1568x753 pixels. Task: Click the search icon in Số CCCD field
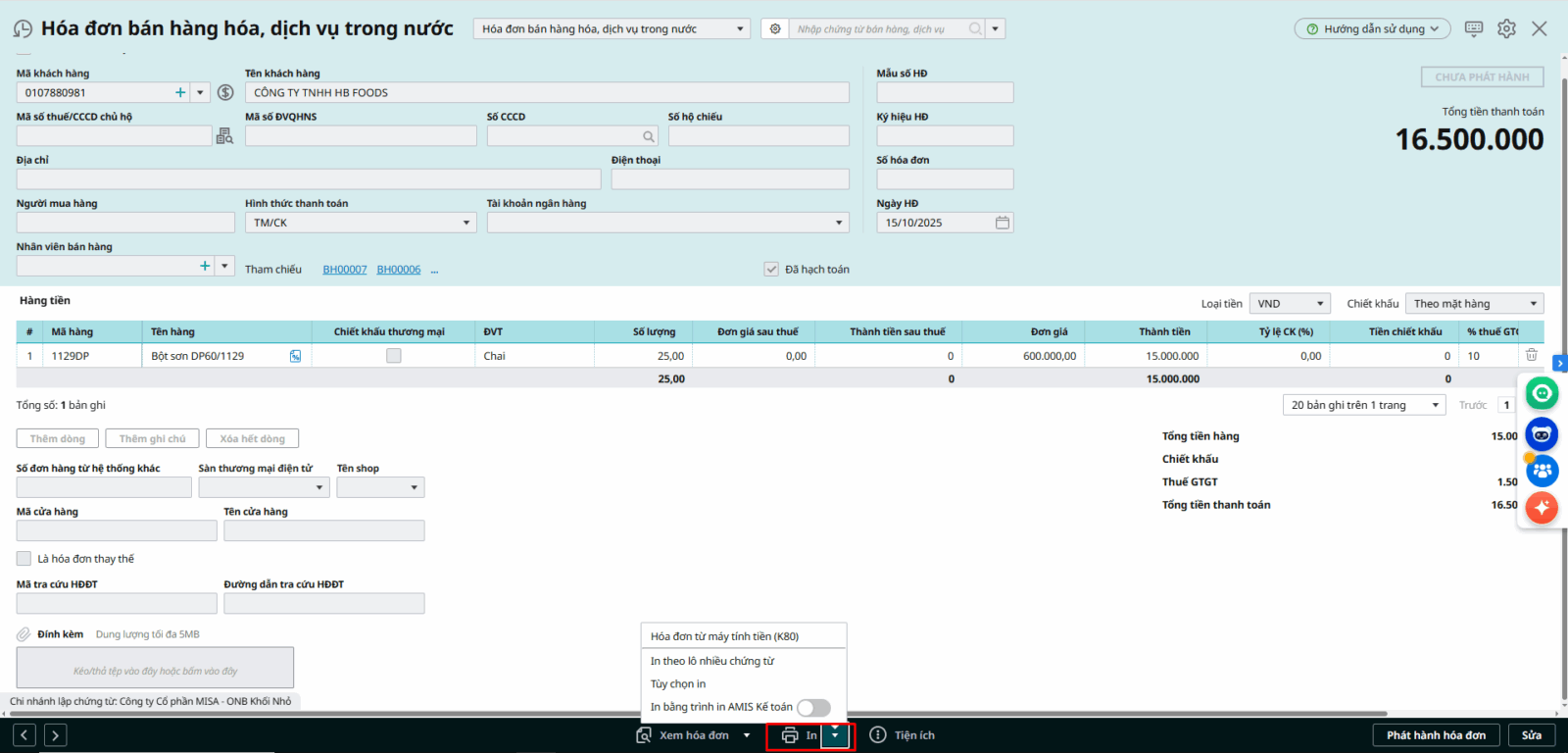649,136
